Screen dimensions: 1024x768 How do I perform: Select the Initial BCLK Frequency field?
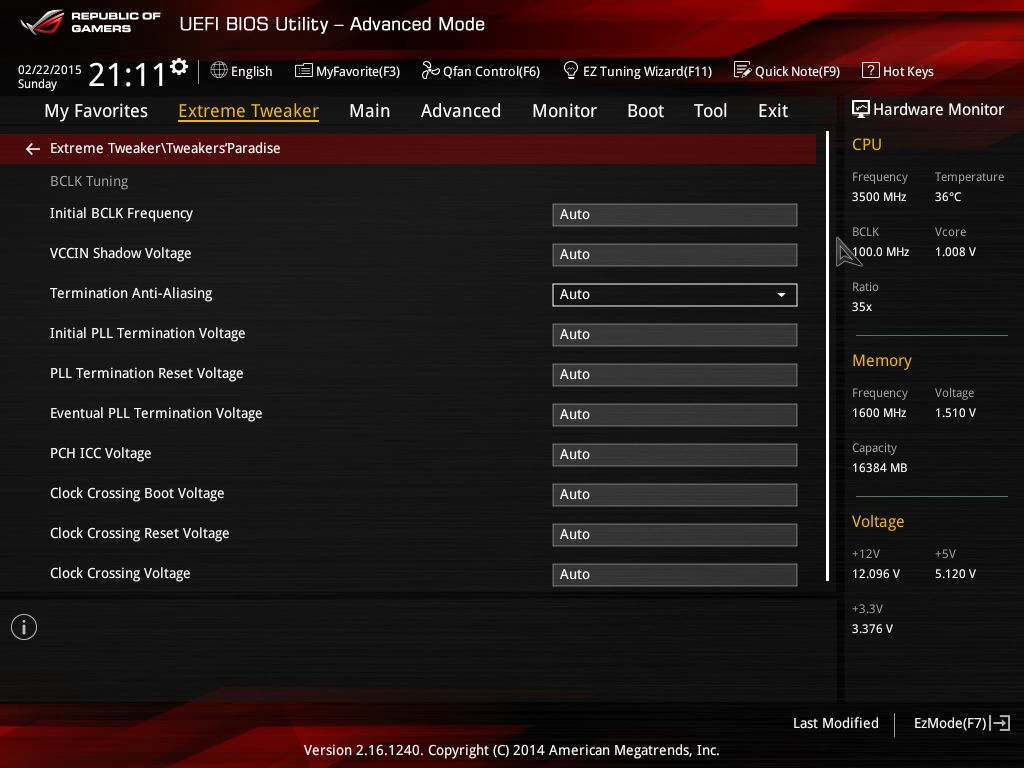pyautogui.click(x=674, y=215)
